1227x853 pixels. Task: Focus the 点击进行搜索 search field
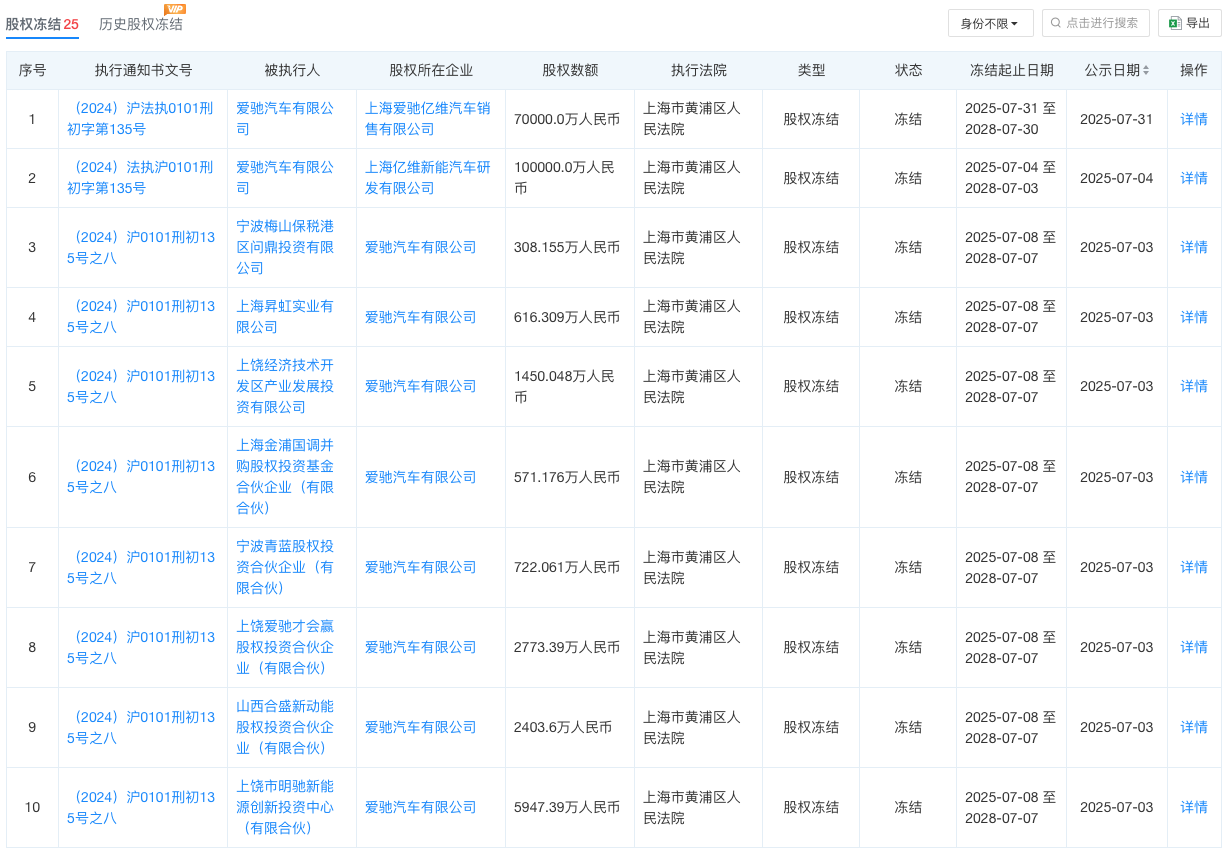[x=1095, y=23]
